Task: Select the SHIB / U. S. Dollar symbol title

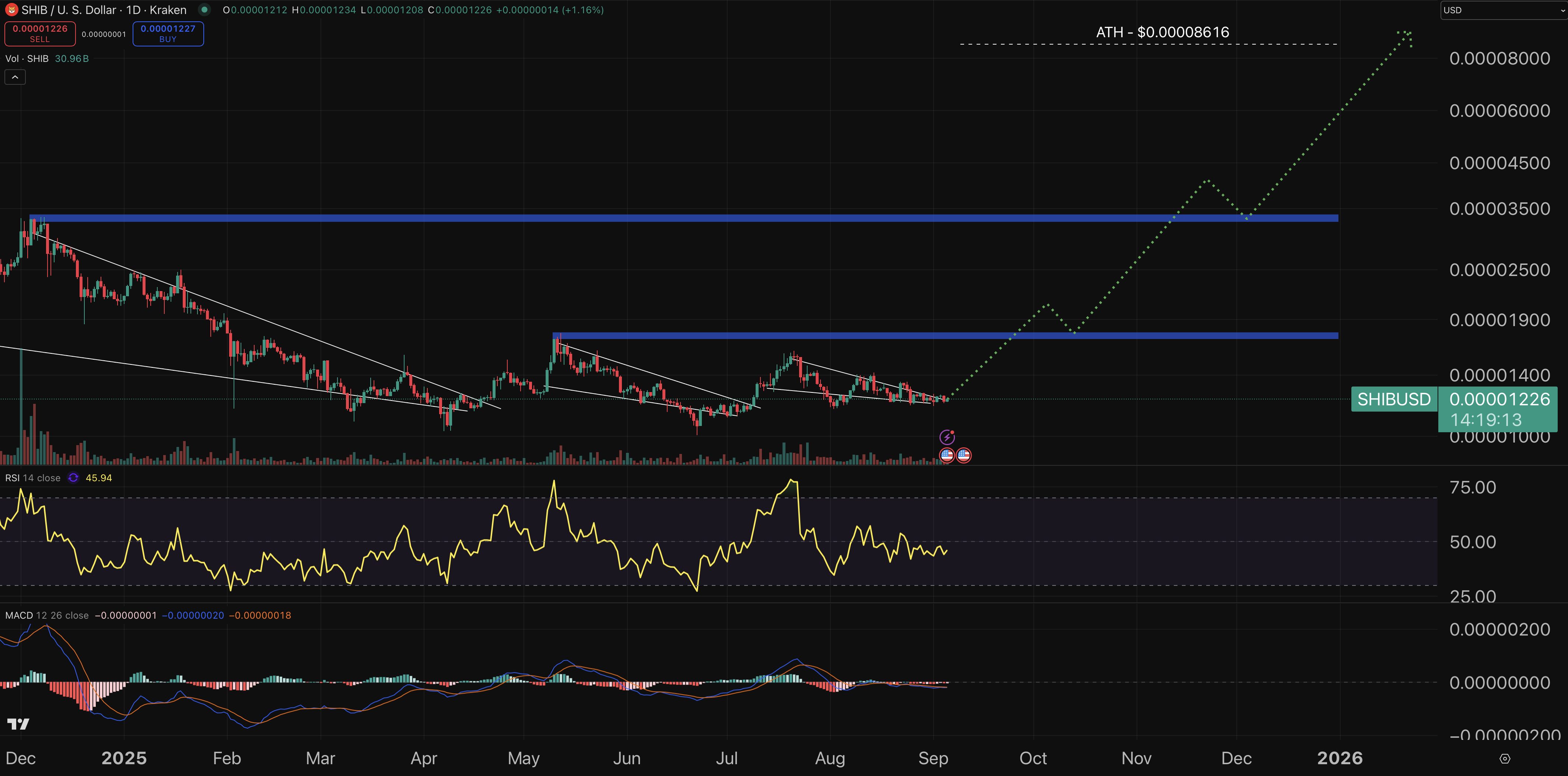Action: pyautogui.click(x=104, y=10)
